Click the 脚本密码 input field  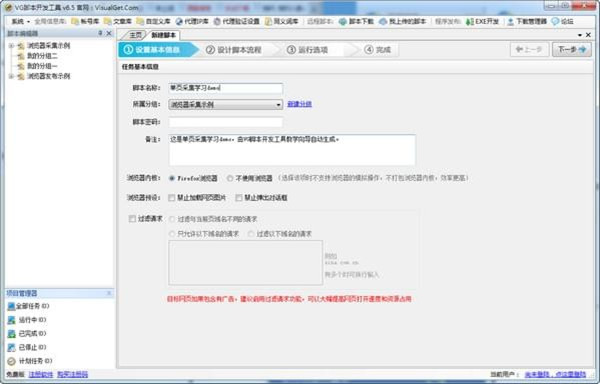226,122
